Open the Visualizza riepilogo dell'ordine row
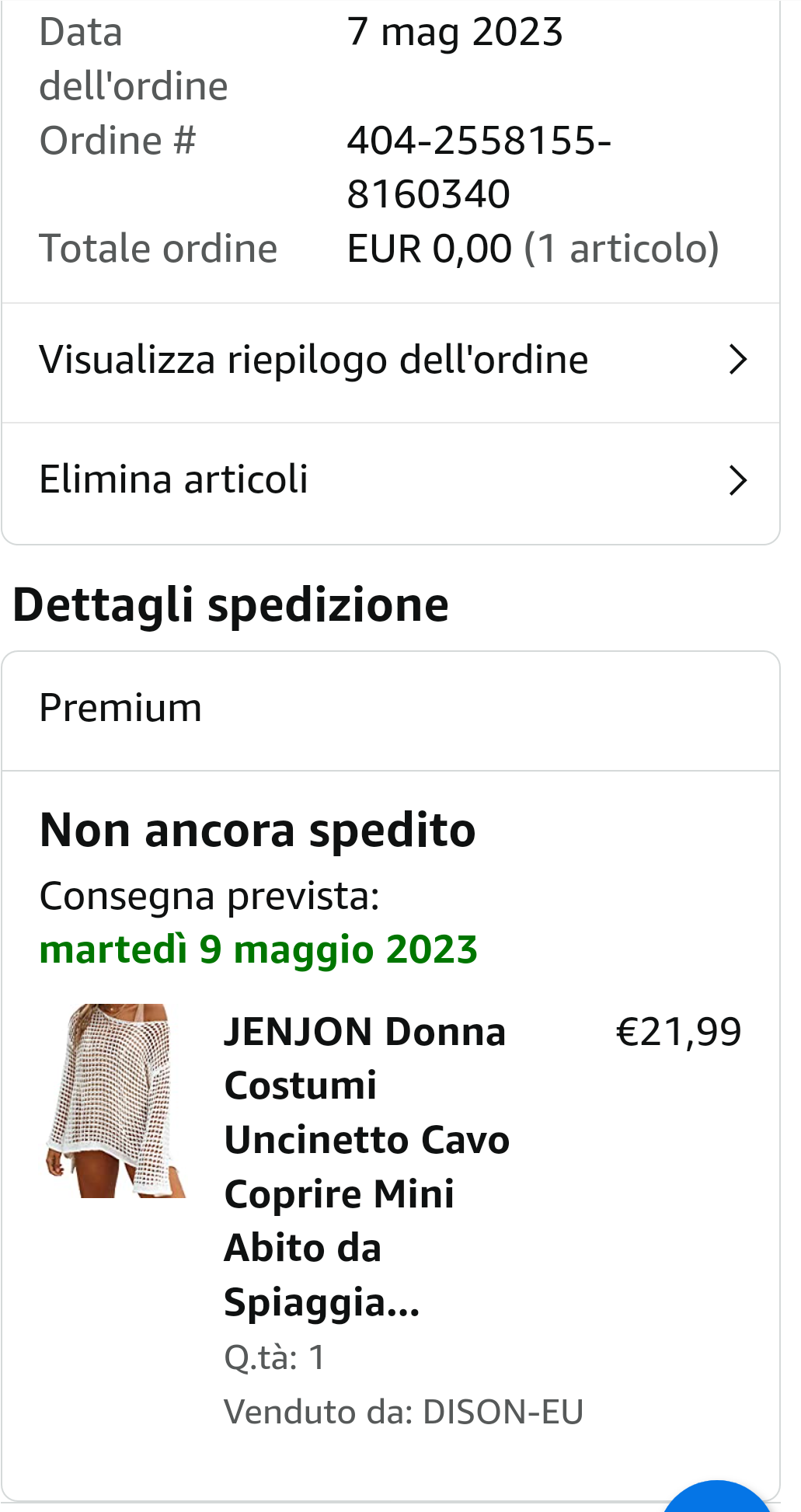This screenshot has width=801, height=1512. [x=314, y=361]
